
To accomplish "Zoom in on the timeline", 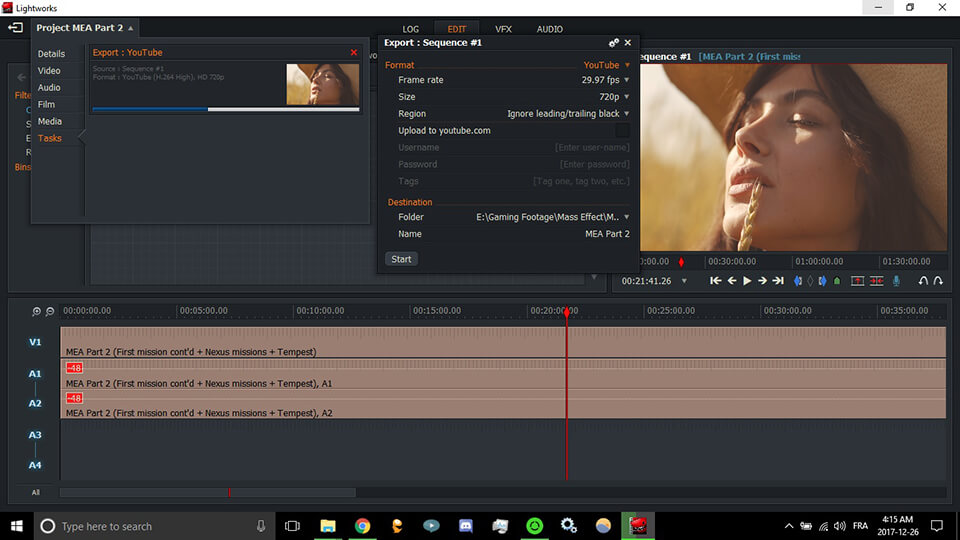I will [x=36, y=311].
